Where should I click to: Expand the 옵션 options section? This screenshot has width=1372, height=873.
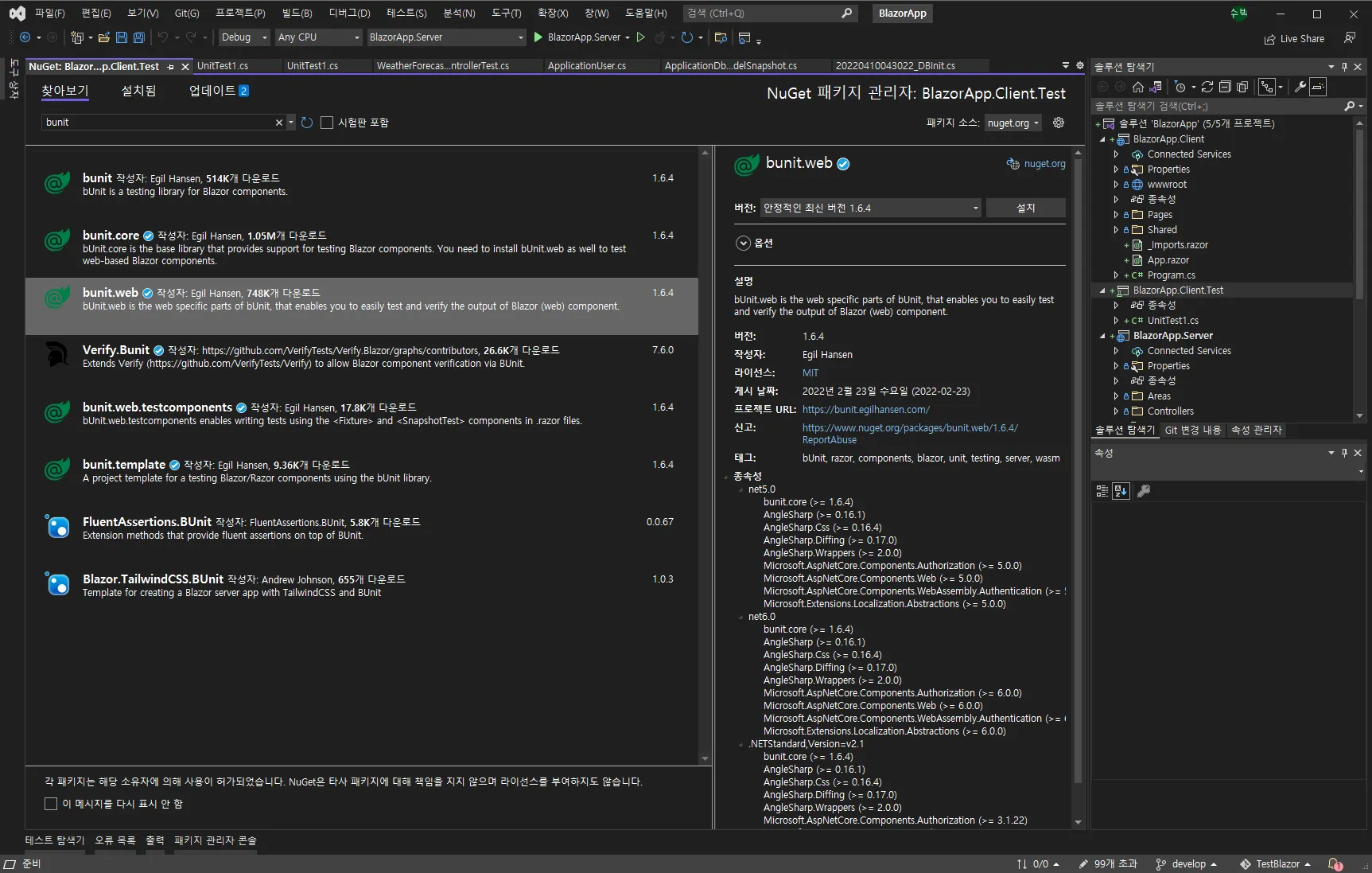click(x=743, y=244)
